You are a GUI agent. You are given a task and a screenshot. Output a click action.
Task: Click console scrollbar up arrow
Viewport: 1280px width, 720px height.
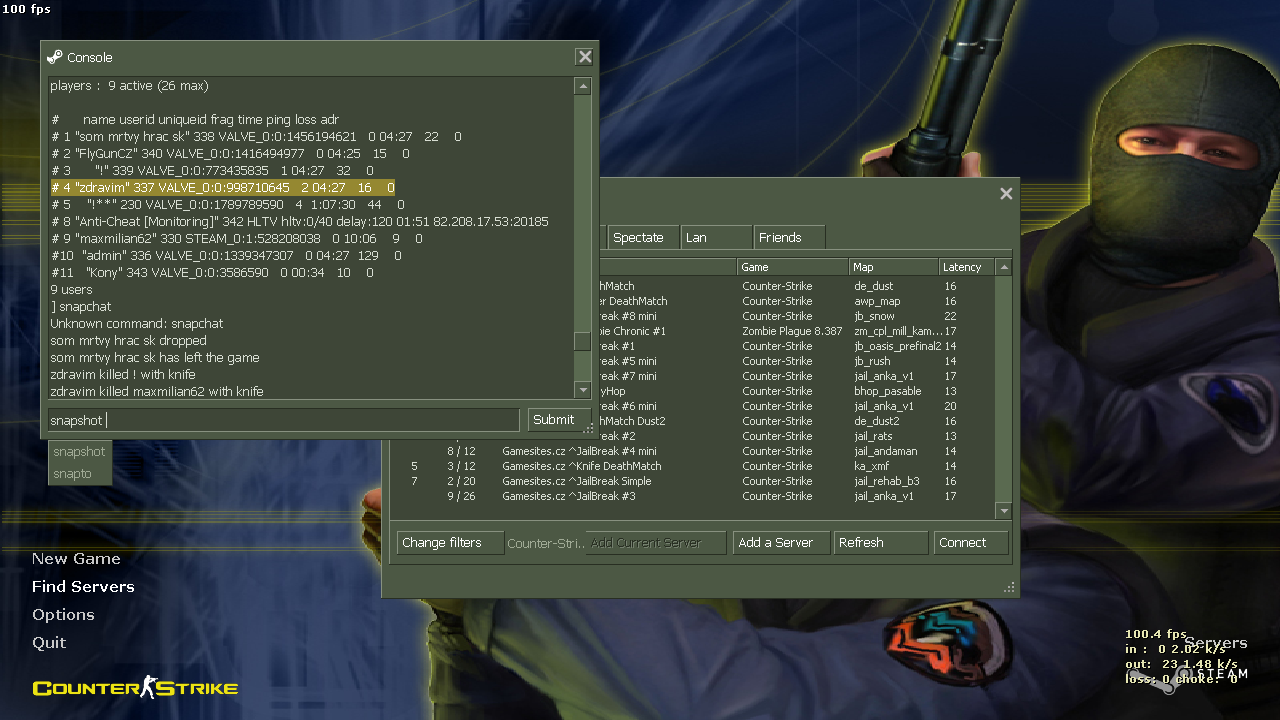tap(582, 87)
